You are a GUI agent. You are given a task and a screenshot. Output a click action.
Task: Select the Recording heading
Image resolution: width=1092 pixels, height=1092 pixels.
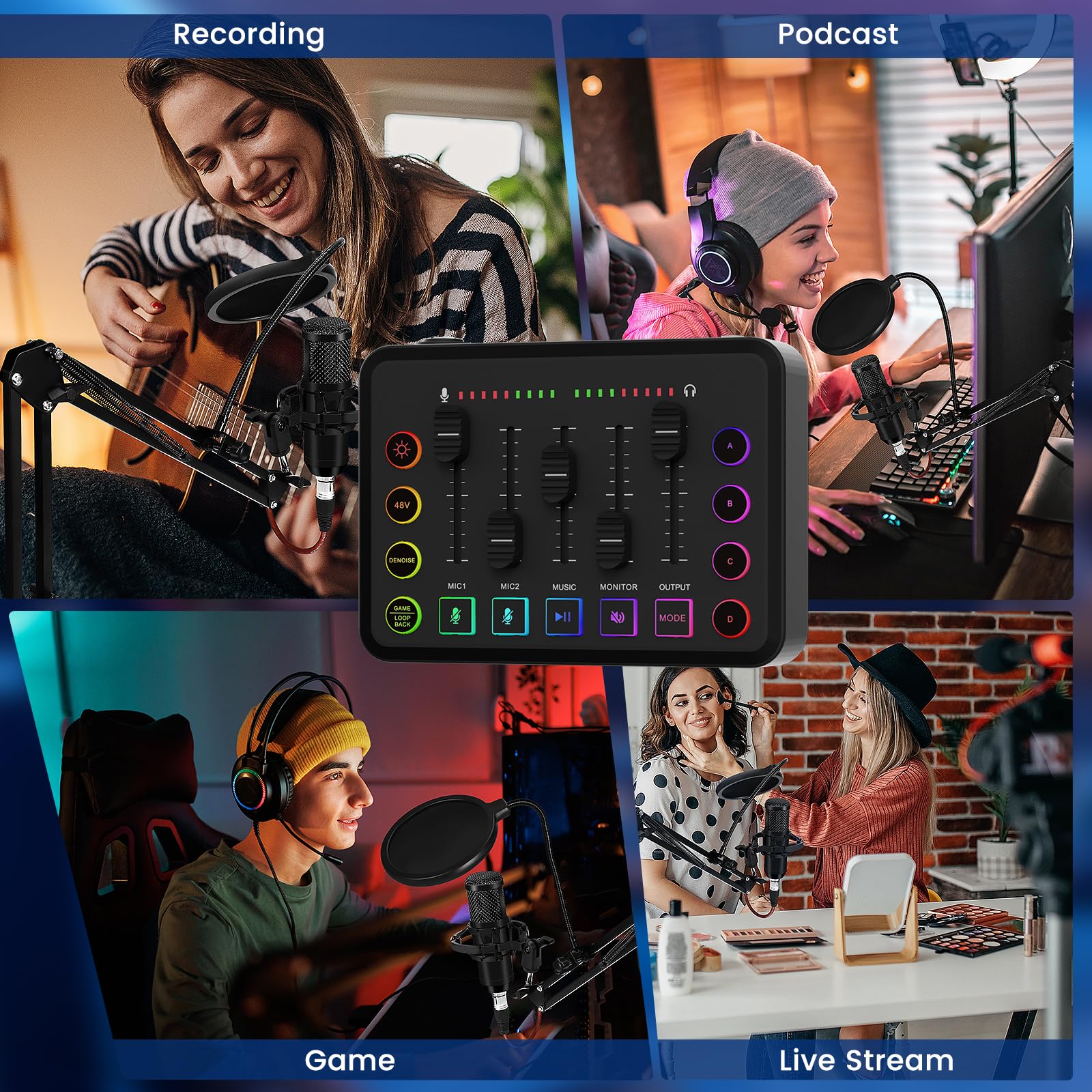tap(248, 35)
